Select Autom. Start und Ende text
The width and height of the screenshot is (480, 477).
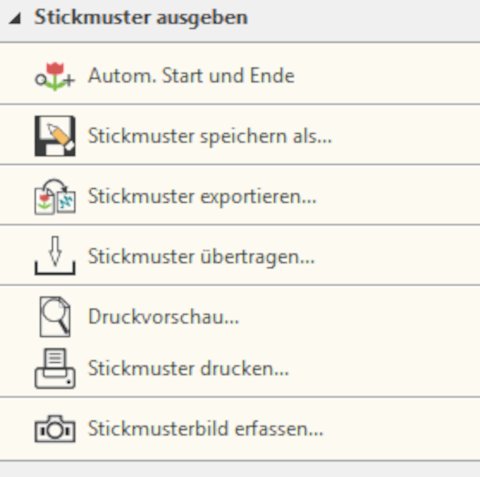191,76
